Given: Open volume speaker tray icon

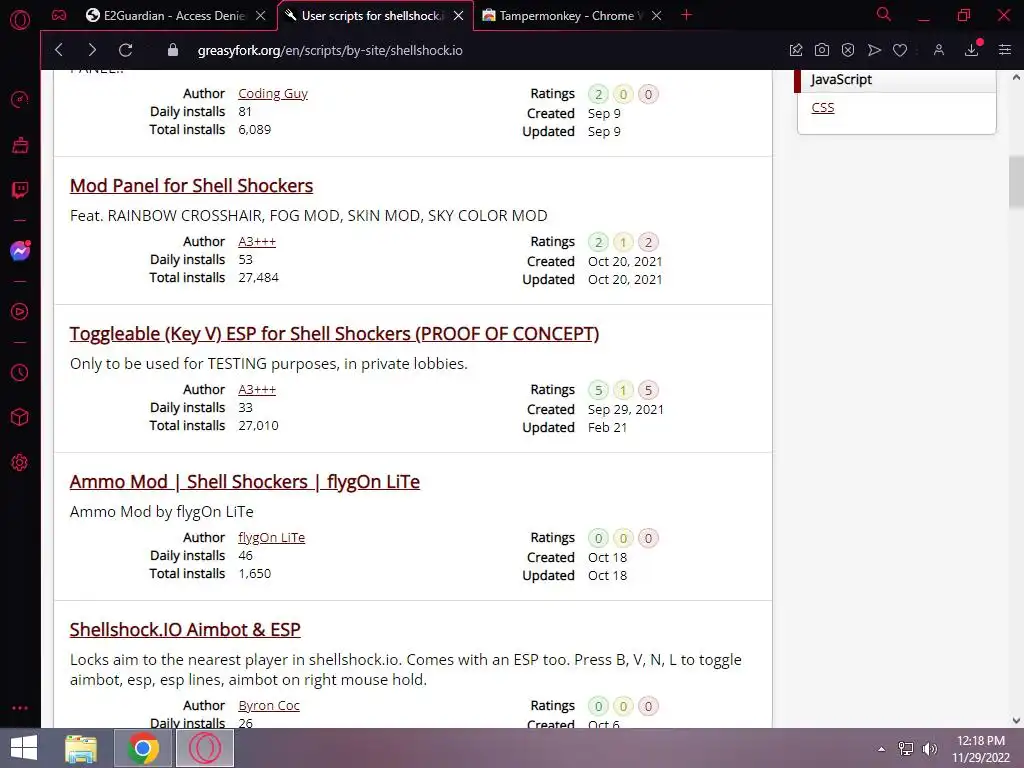Looking at the screenshot, I should tap(930, 749).
